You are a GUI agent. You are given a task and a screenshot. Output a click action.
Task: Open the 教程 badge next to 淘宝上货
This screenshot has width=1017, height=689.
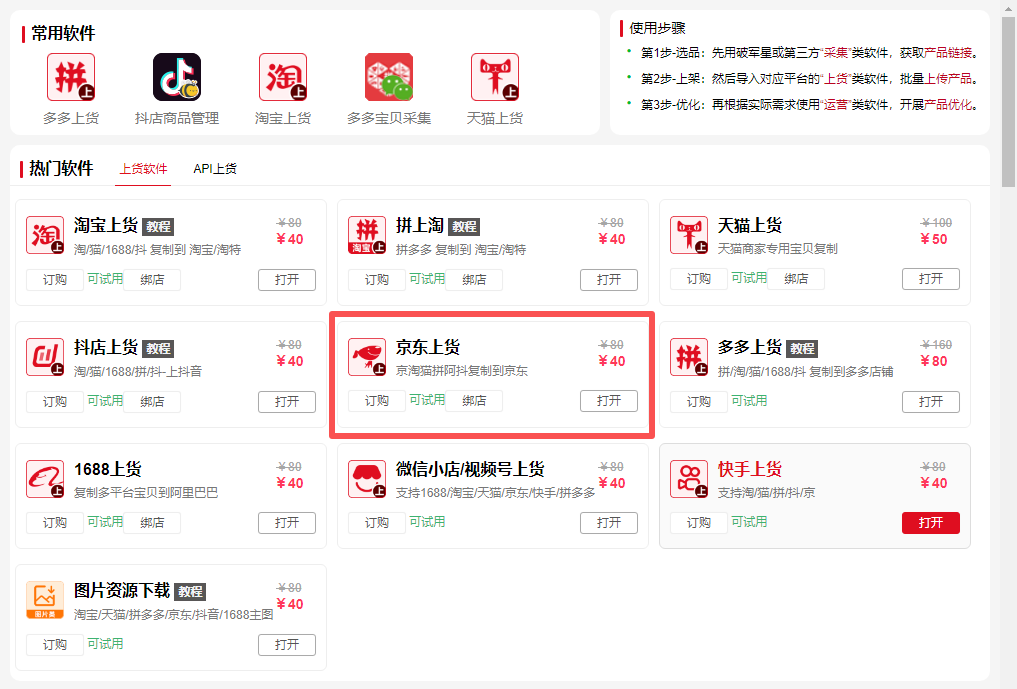(158, 226)
